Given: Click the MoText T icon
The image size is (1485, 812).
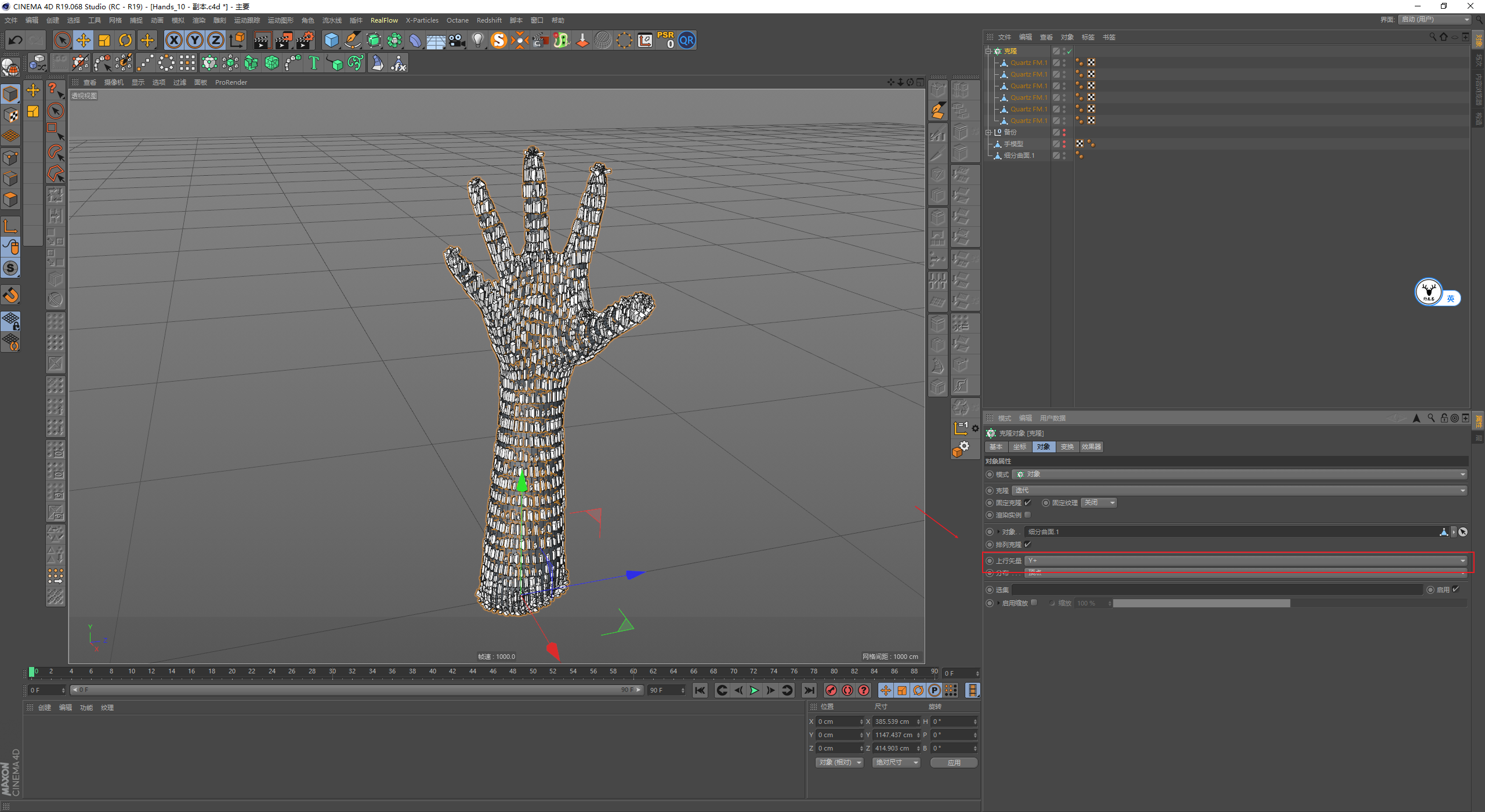Looking at the screenshot, I should click(314, 63).
